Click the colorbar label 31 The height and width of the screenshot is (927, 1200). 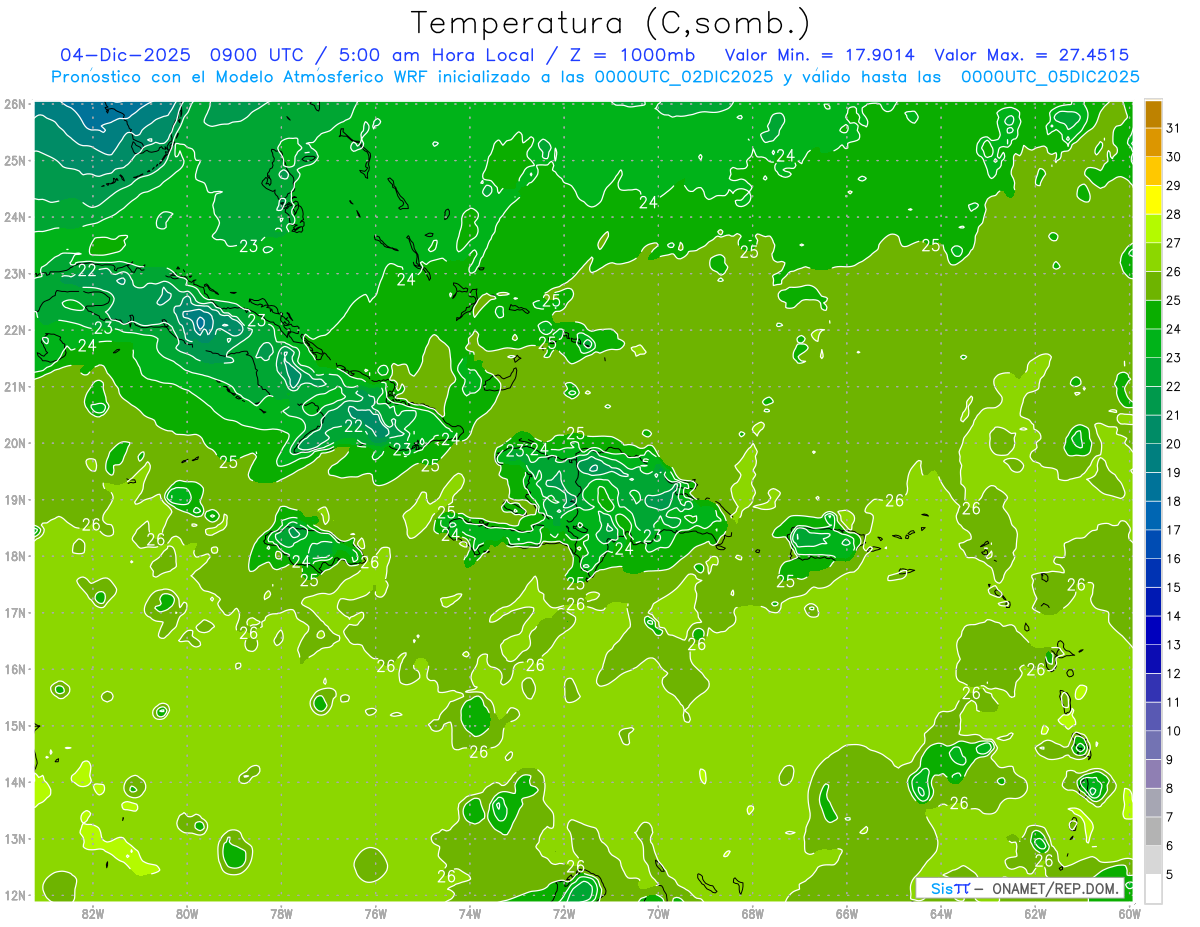[1173, 128]
